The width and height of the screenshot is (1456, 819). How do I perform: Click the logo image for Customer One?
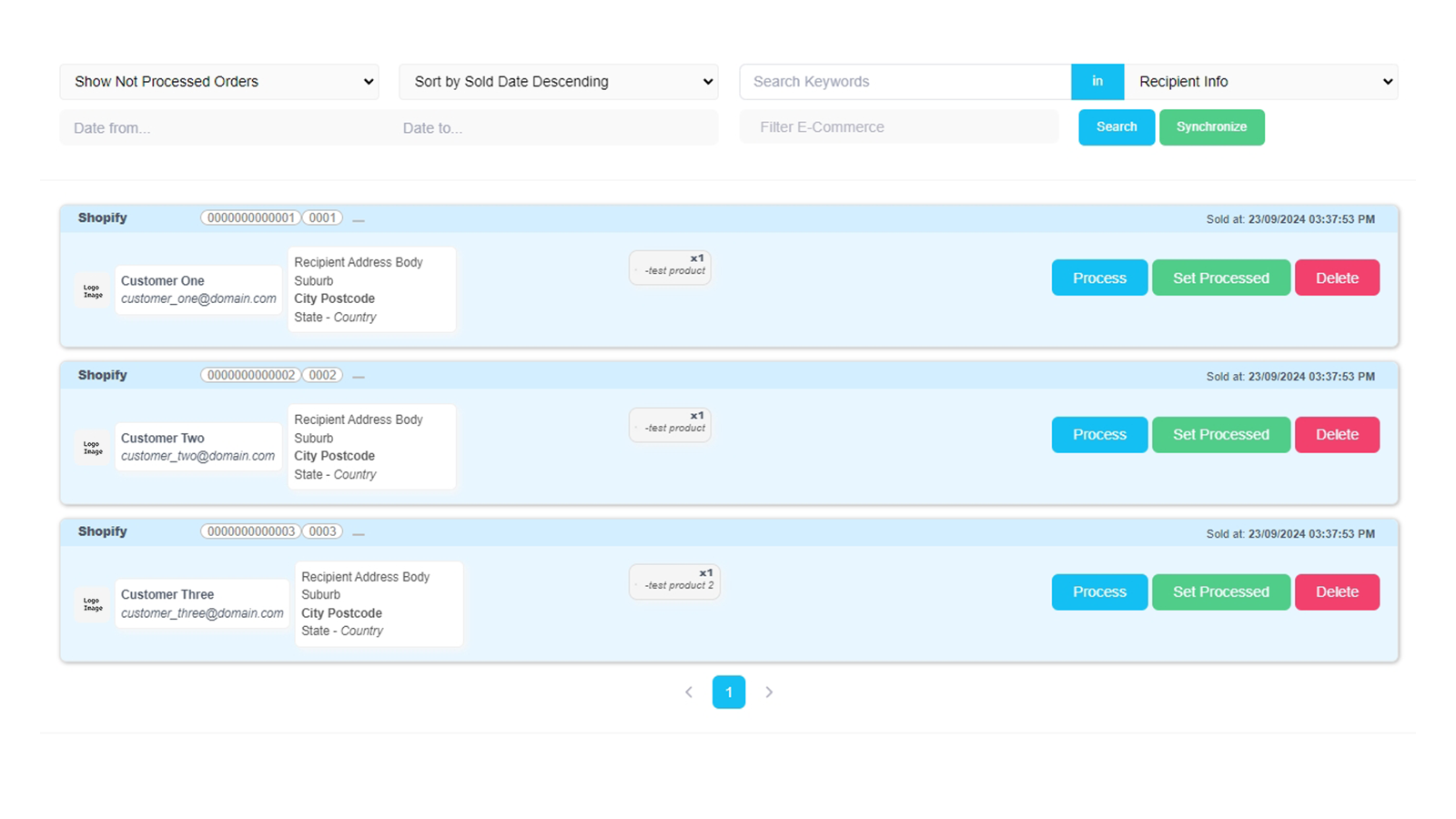(x=93, y=290)
